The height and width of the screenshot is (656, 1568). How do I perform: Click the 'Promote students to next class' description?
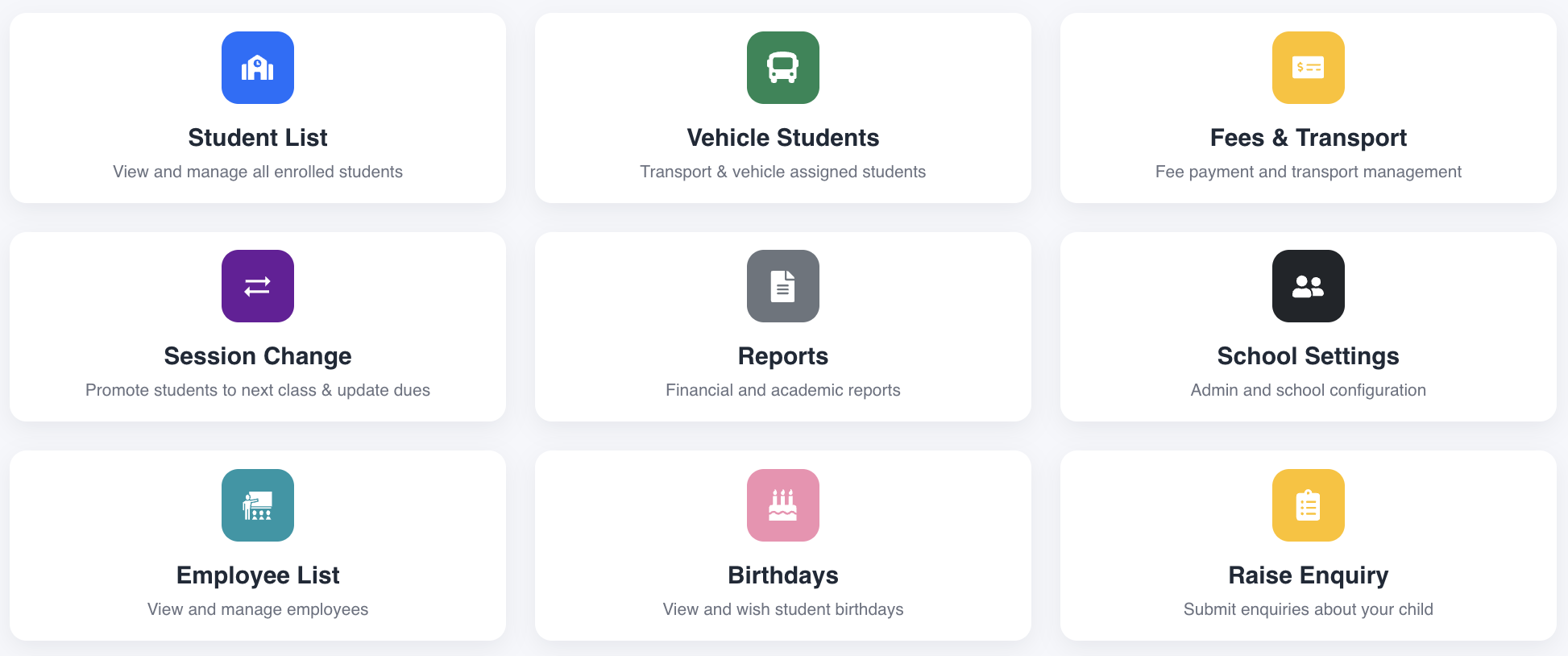pos(258,390)
